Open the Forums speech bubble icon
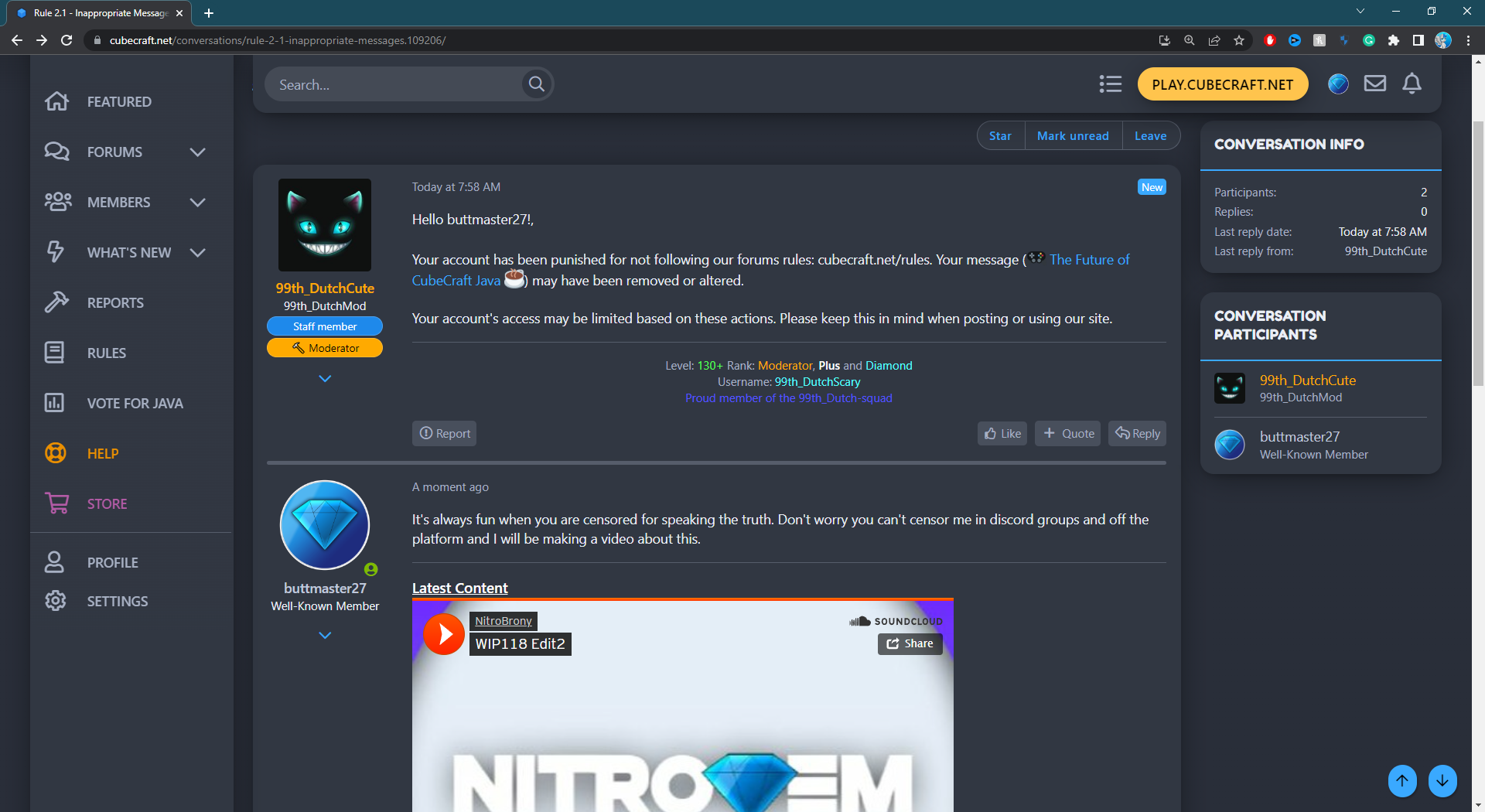Image resolution: width=1485 pixels, height=812 pixels. click(56, 152)
